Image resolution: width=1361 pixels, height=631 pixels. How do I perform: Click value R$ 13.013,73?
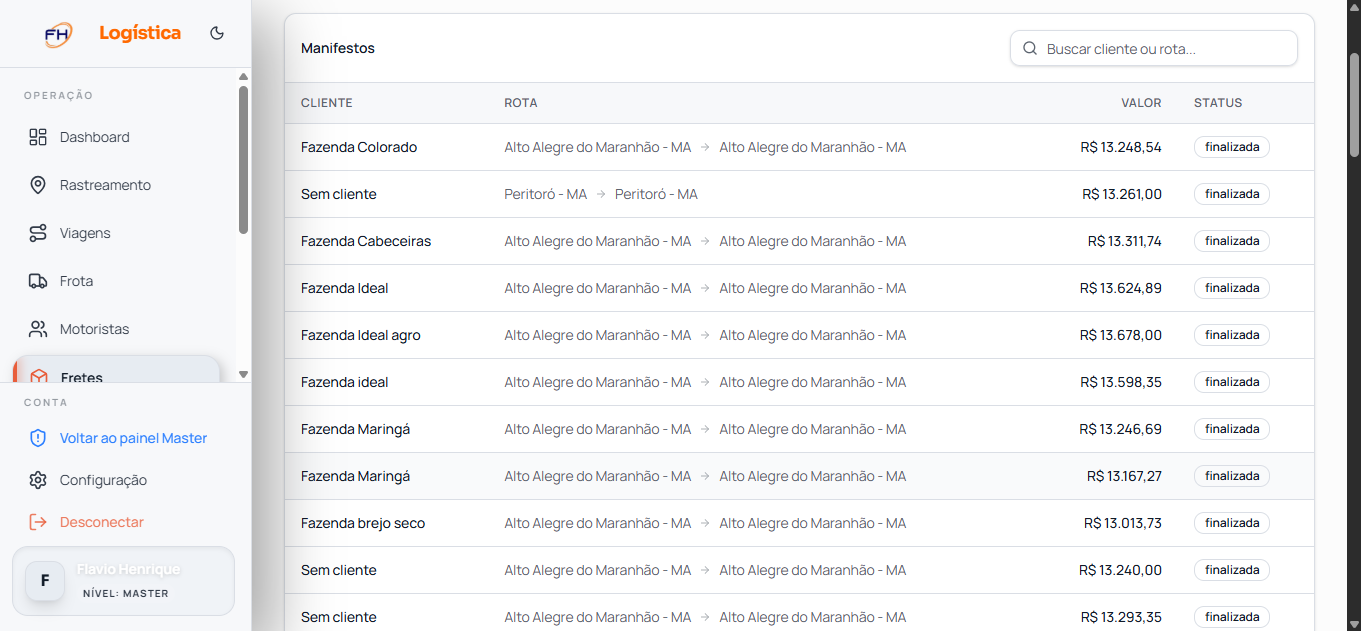pyautogui.click(x=1123, y=523)
